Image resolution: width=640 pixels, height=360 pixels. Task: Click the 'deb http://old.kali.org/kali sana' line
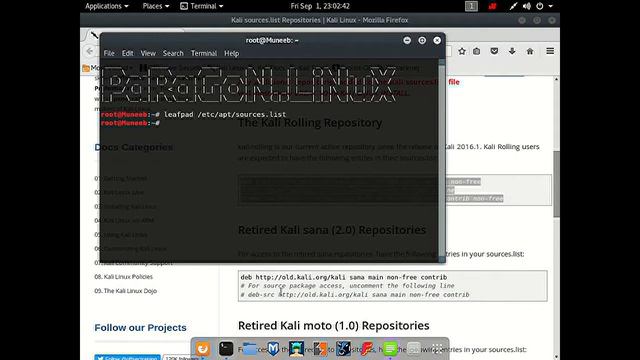pos(344,277)
